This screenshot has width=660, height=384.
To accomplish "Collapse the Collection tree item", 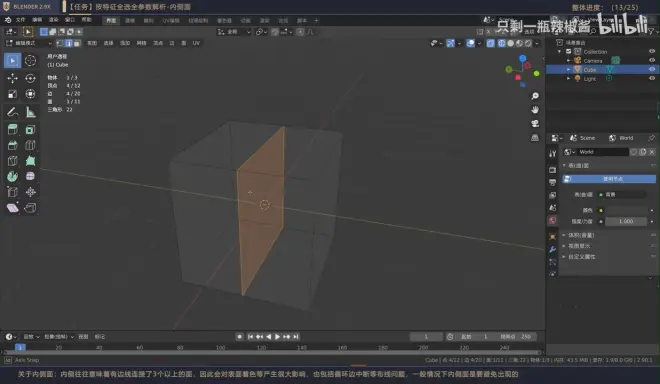I will (x=560, y=52).
